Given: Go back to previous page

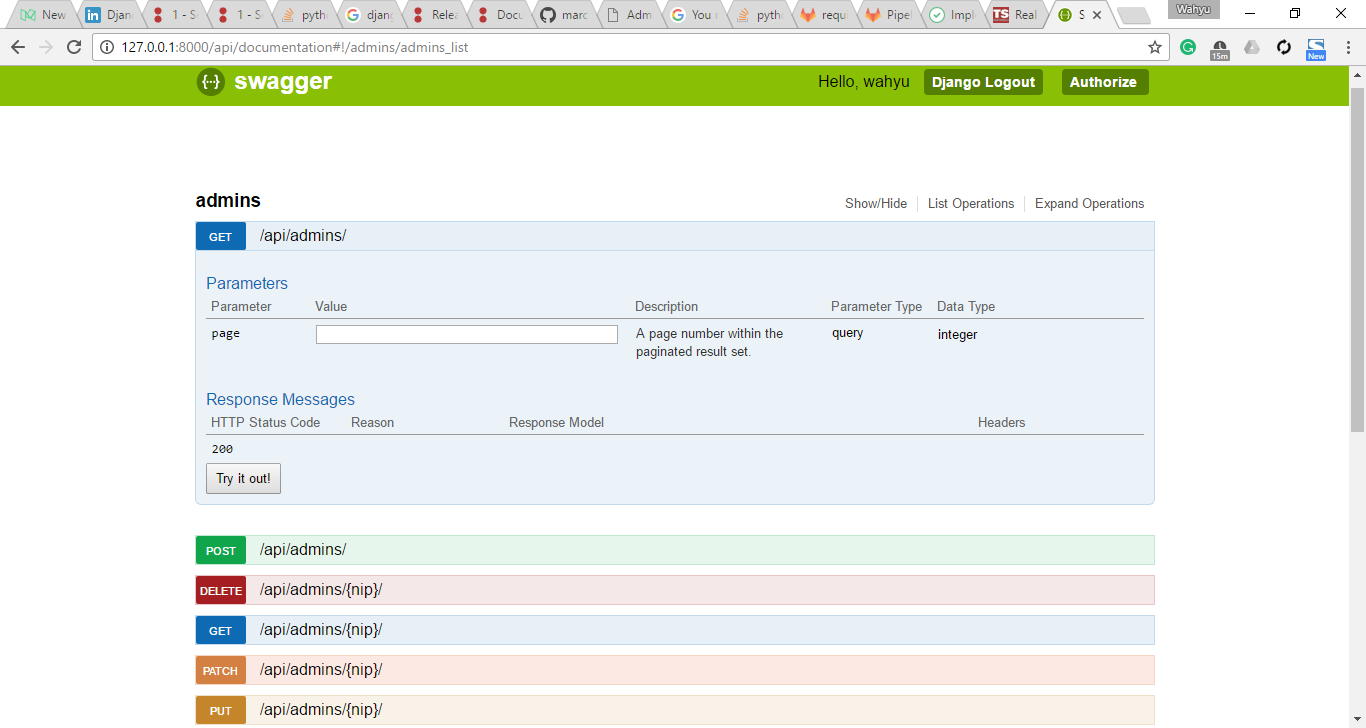Looking at the screenshot, I should 17,47.
